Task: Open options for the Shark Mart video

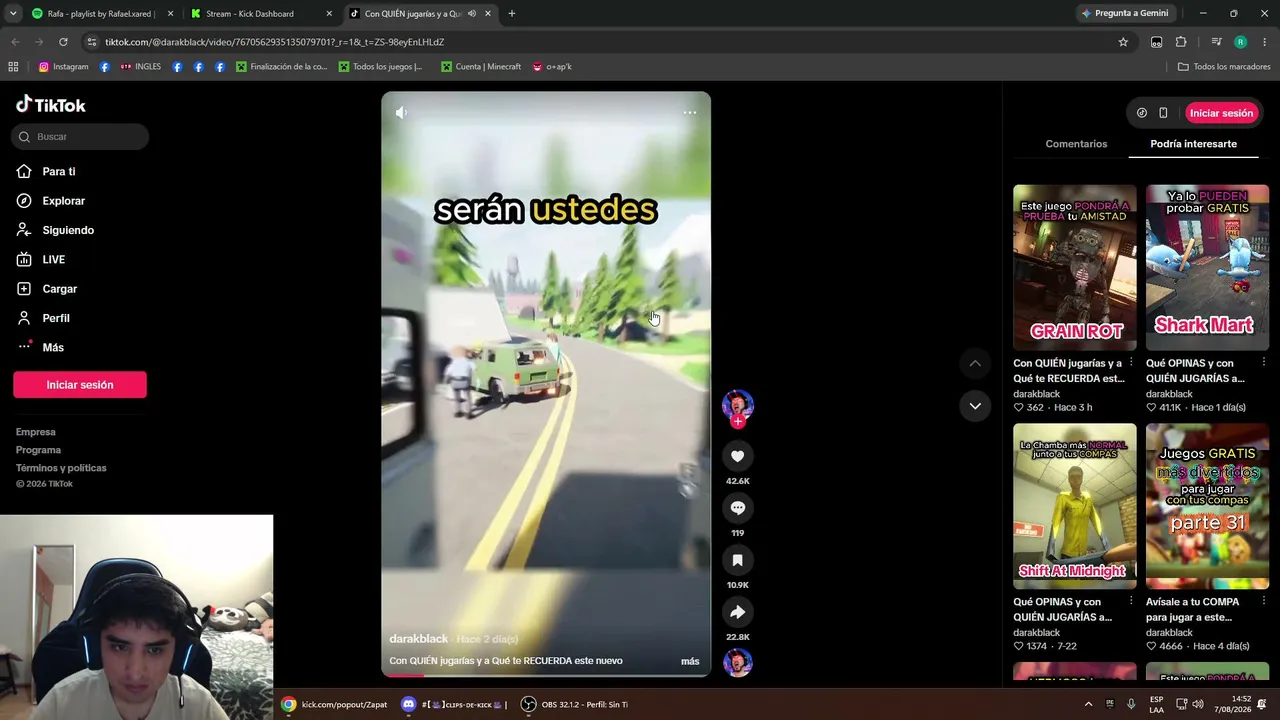Action: tap(1263, 363)
